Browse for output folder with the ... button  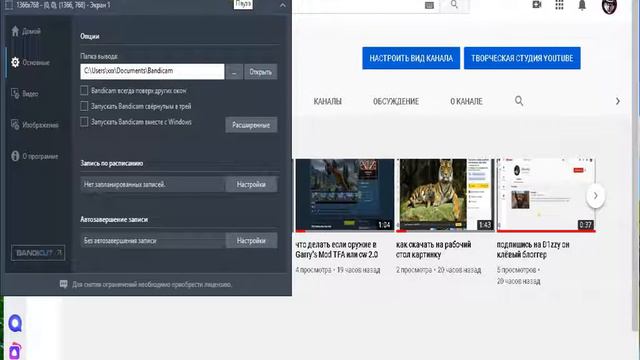pyautogui.click(x=234, y=72)
